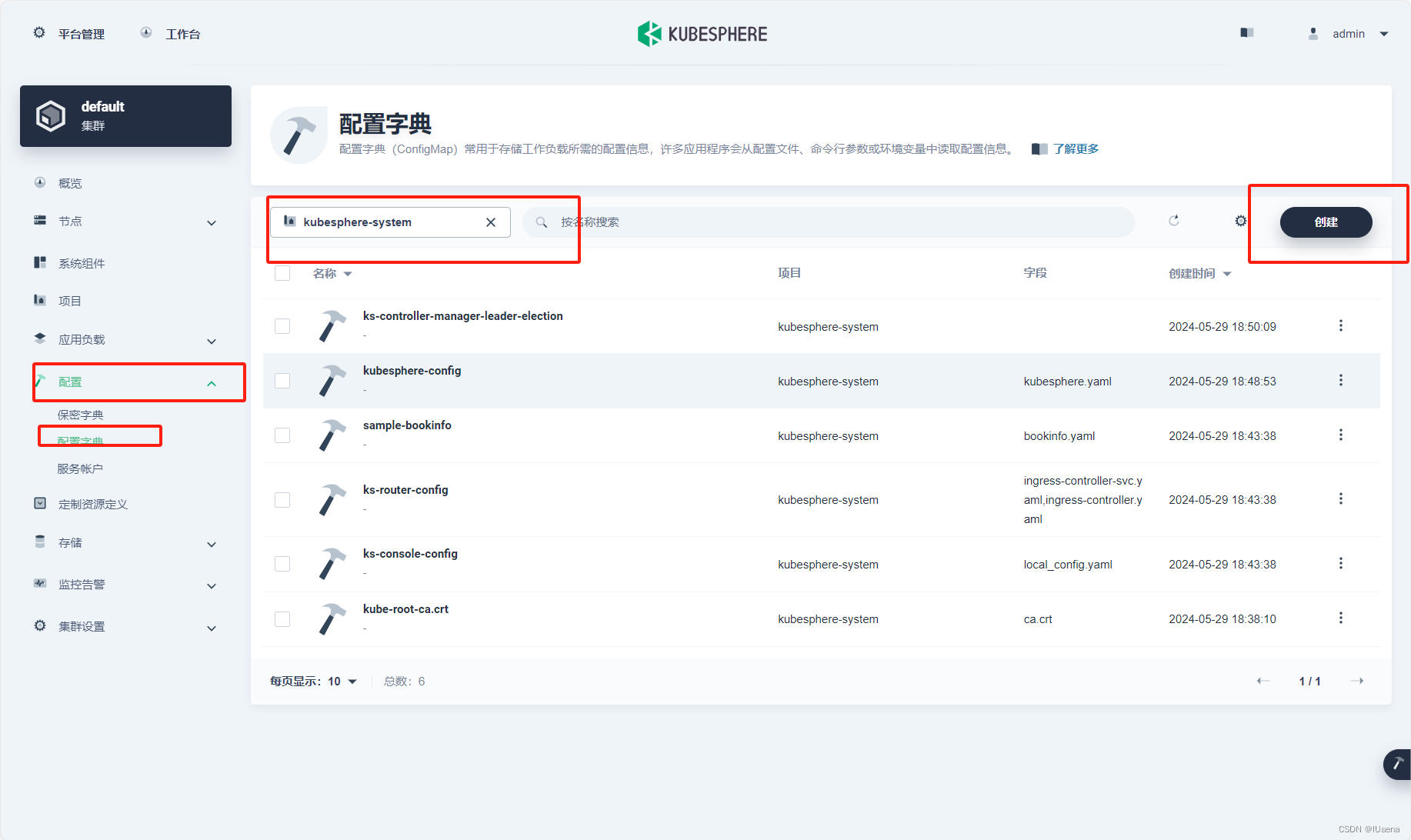This screenshot has height=840, width=1411.
Task: Click the 创建 create button
Action: (x=1326, y=222)
